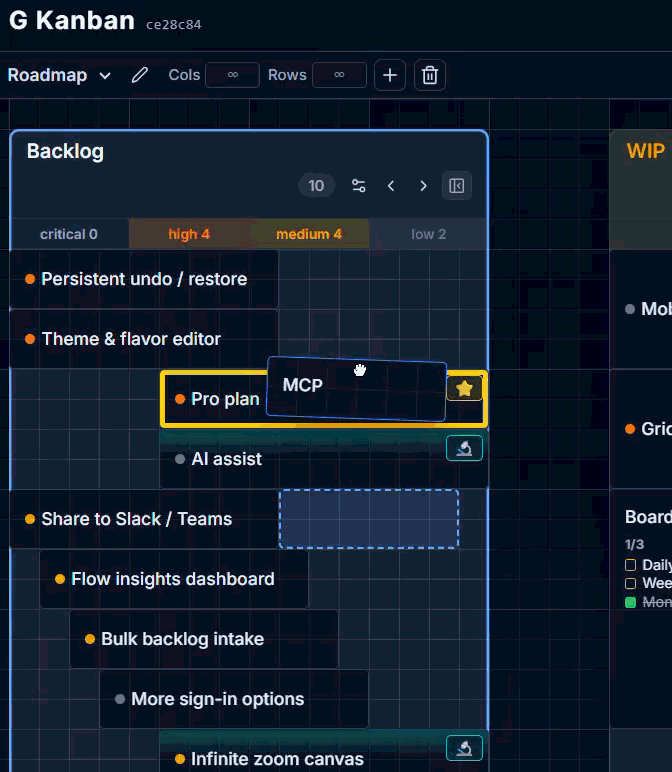Open the Board… checklist card
The image size is (672, 772).
click(x=641, y=609)
